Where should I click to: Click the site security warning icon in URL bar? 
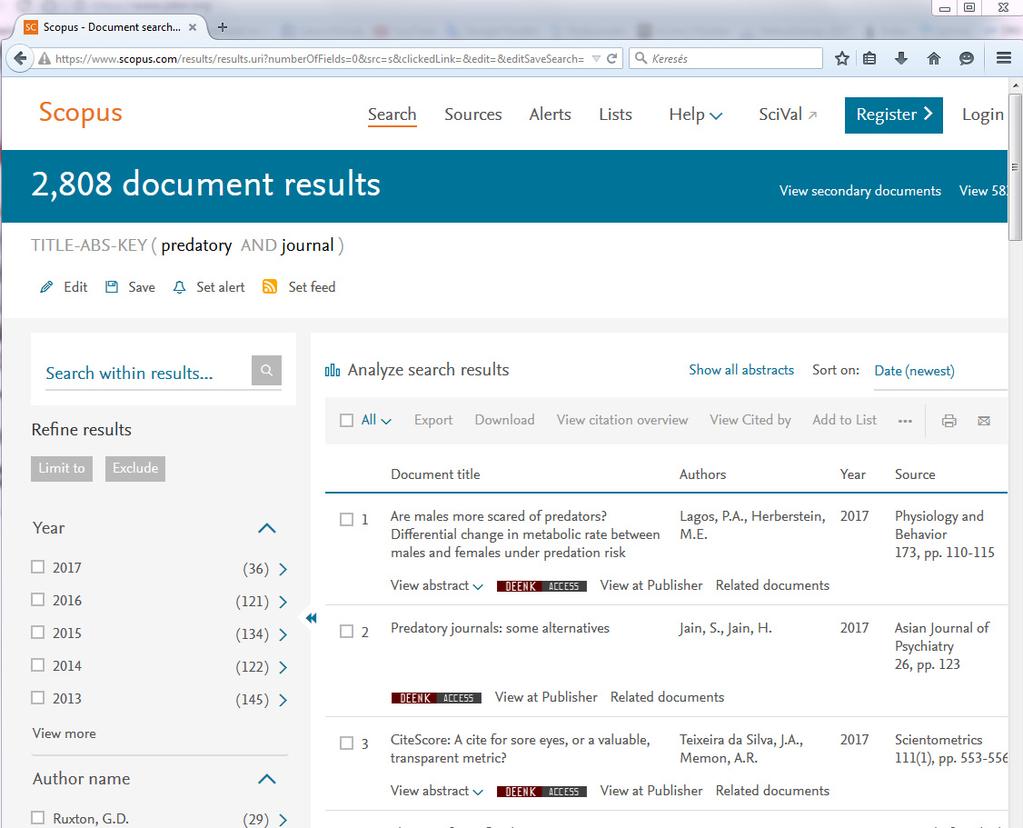point(44,59)
